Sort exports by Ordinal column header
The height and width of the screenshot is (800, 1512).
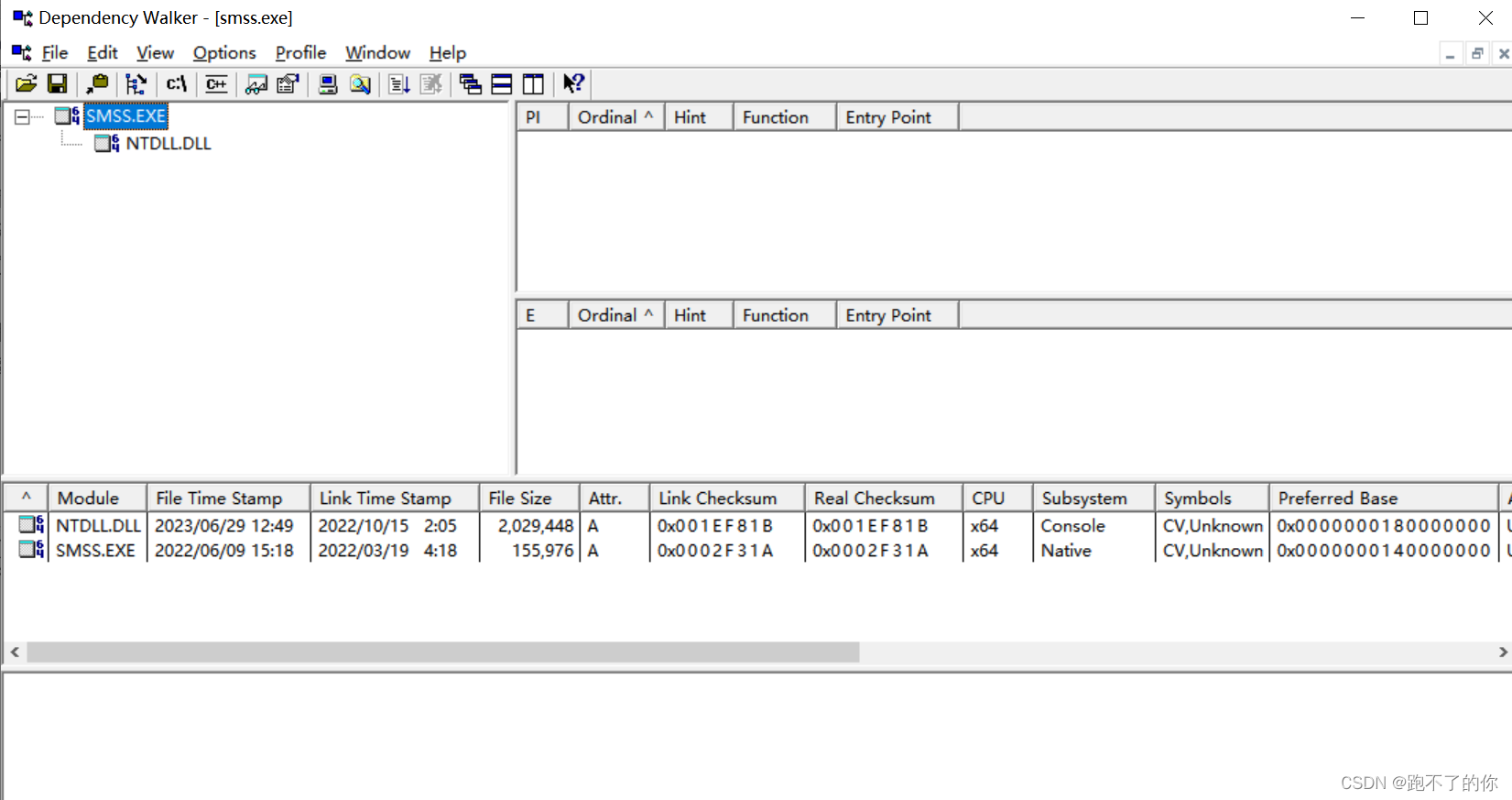pyautogui.click(x=615, y=315)
